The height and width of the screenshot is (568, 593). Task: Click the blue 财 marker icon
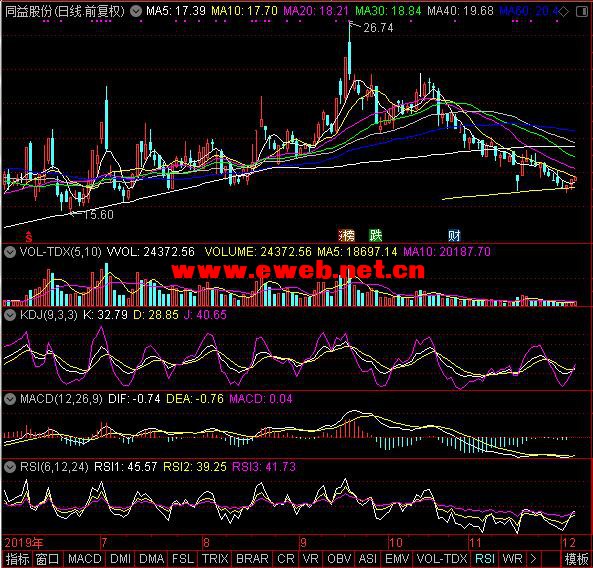[455, 235]
